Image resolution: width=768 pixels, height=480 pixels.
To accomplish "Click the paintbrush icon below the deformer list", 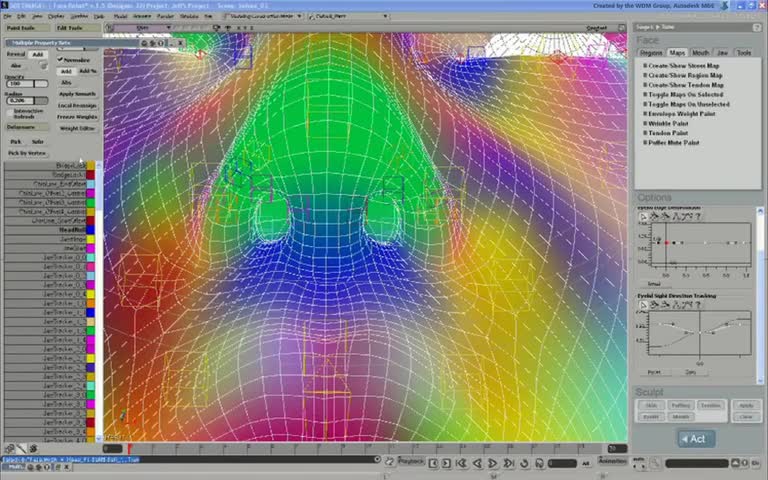I will click(22, 449).
